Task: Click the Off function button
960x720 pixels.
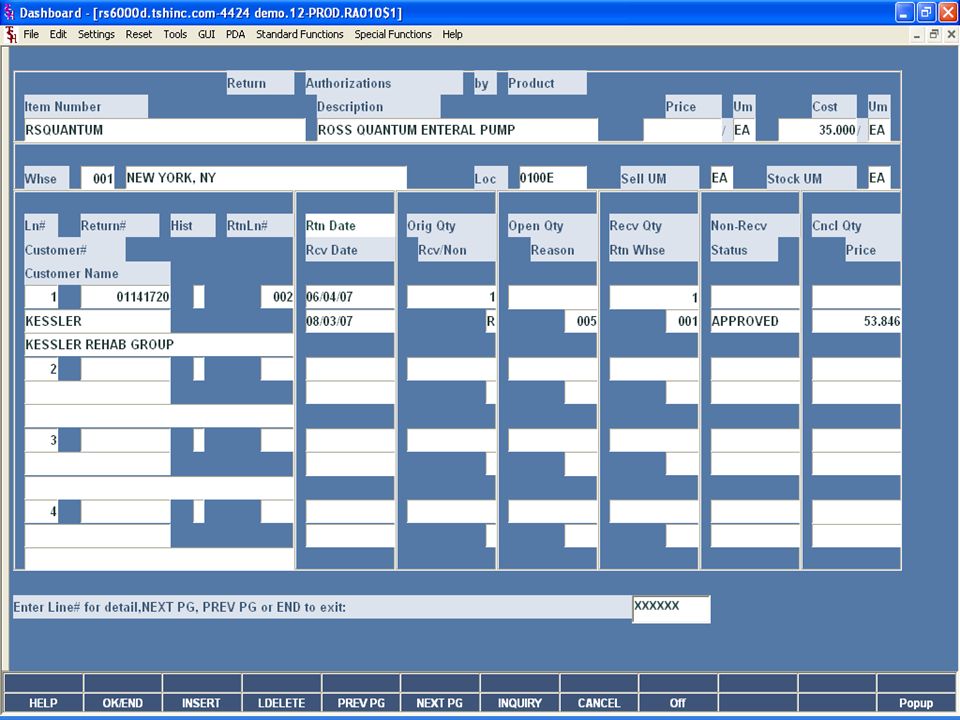Action: [678, 703]
